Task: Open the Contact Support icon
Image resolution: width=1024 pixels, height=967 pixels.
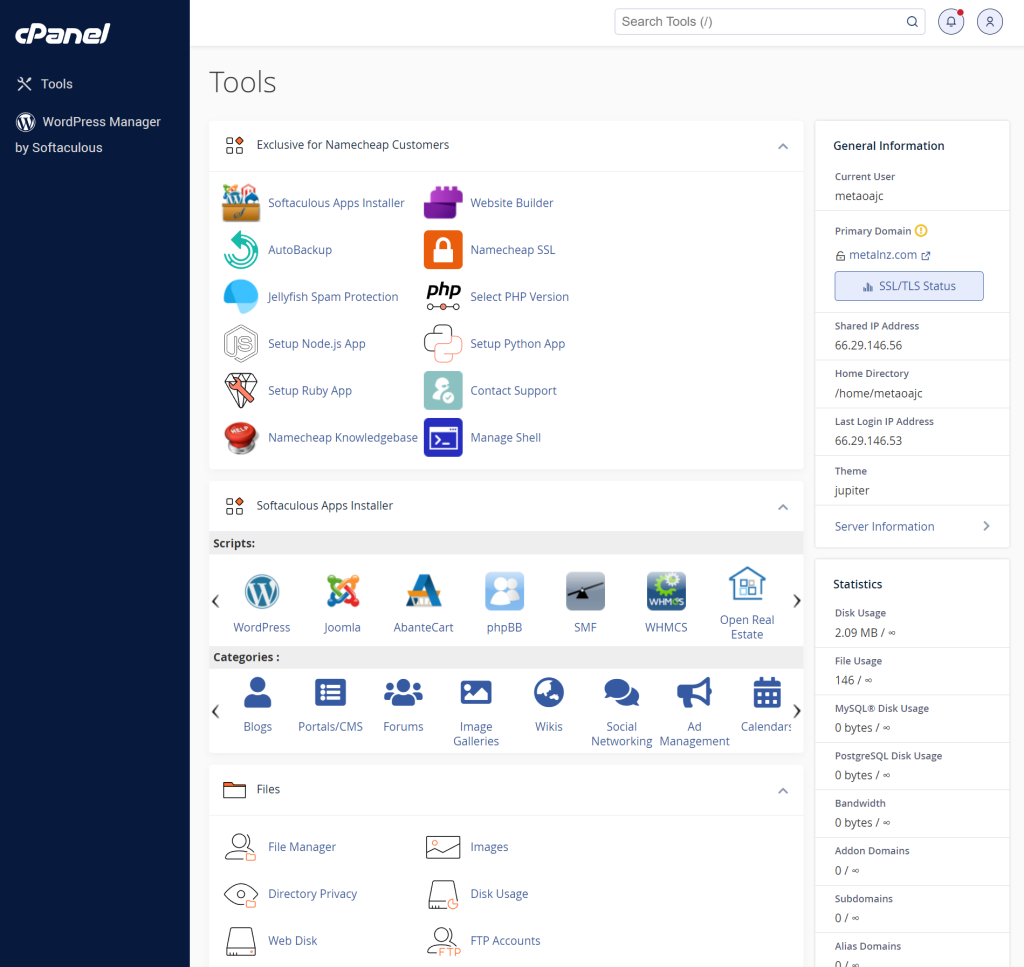Action: pyautogui.click(x=443, y=390)
